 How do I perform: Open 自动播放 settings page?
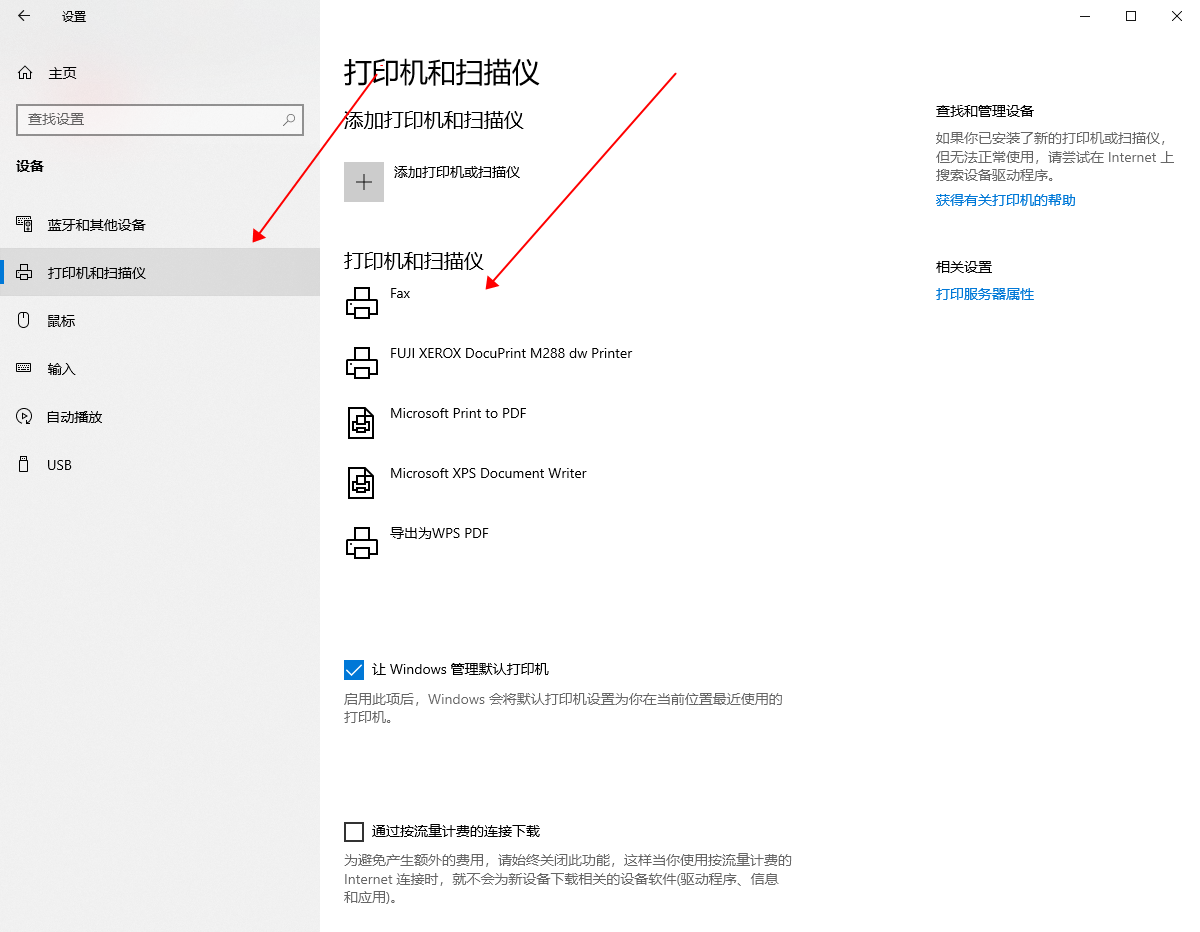75,417
